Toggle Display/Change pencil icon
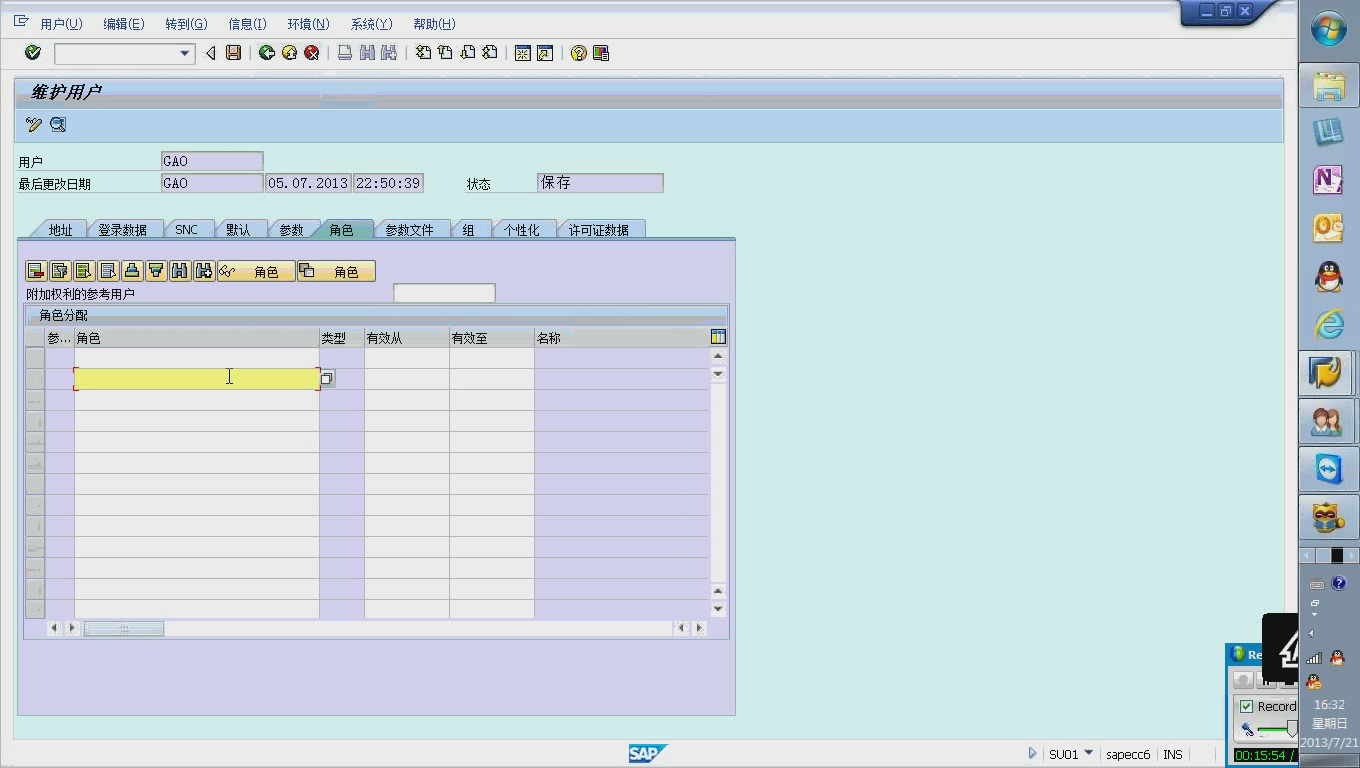The image size is (1360, 768). click(x=34, y=125)
